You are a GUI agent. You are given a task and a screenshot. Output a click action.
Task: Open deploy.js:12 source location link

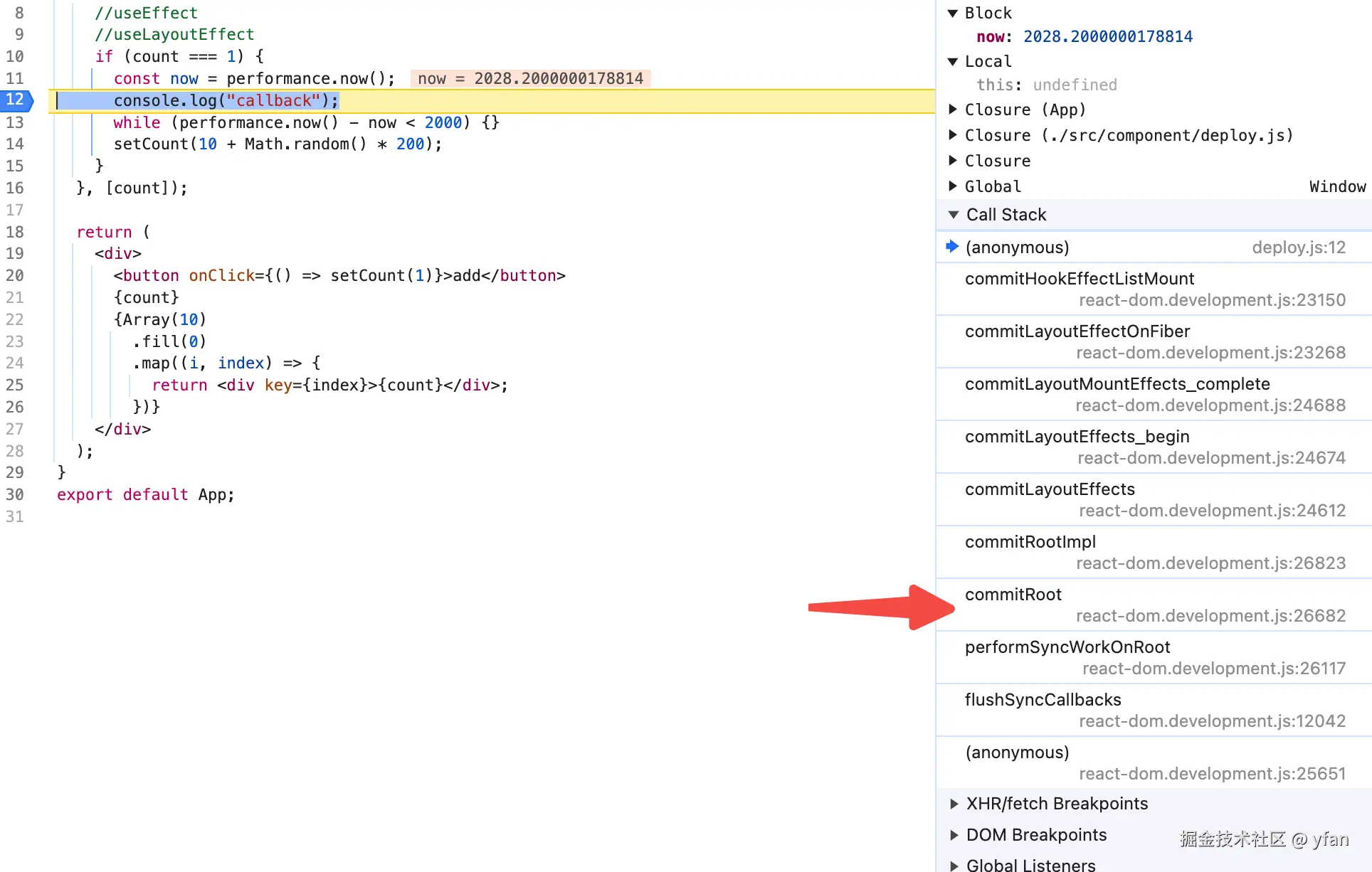(x=1298, y=248)
